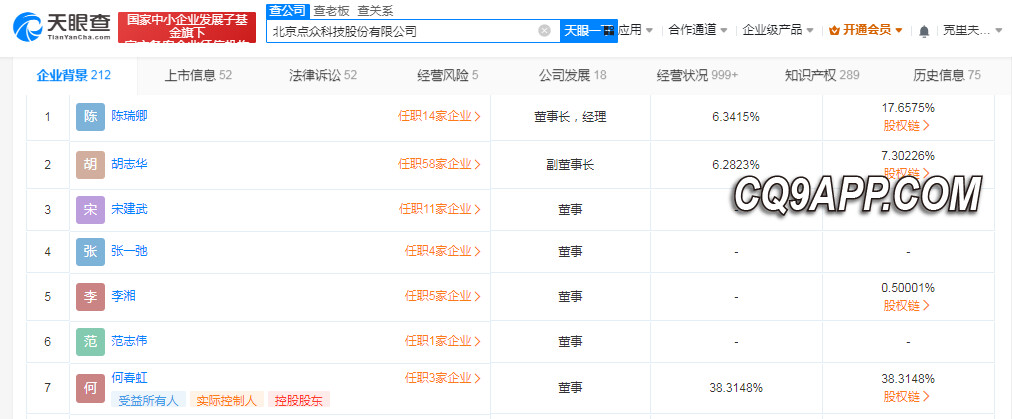Click the 副董事长 position cell
This screenshot has width=1012, height=419.
(570, 165)
